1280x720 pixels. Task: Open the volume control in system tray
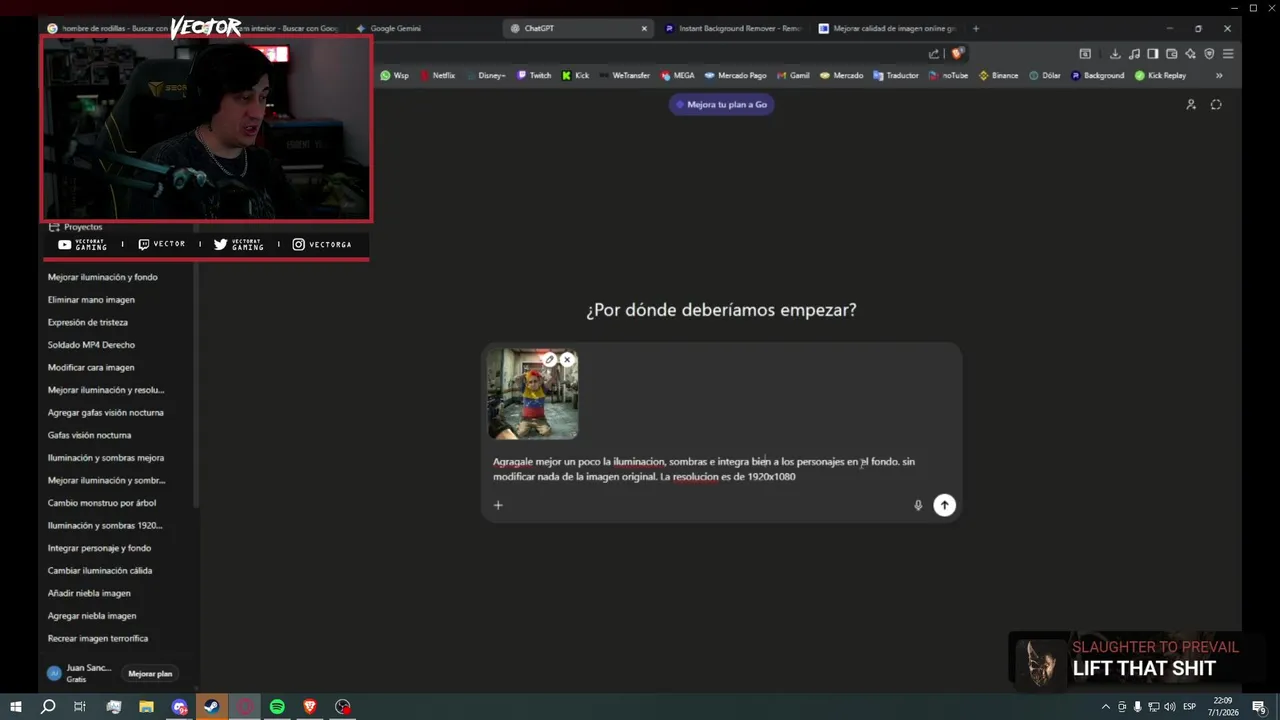(x=1170, y=707)
